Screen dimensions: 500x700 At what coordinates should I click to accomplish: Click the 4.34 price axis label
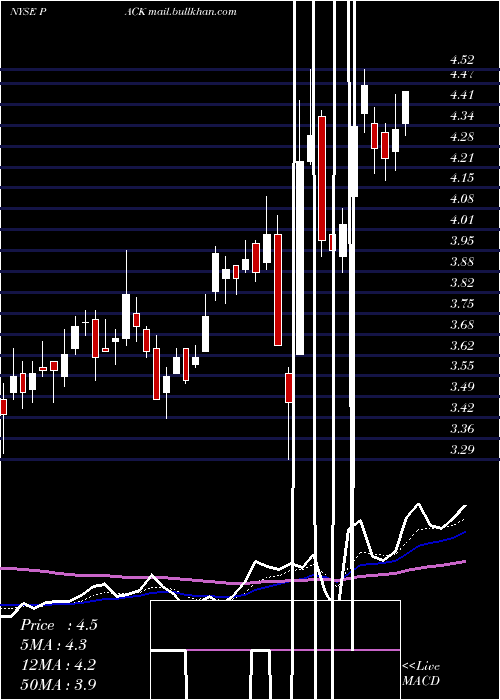click(x=462, y=116)
